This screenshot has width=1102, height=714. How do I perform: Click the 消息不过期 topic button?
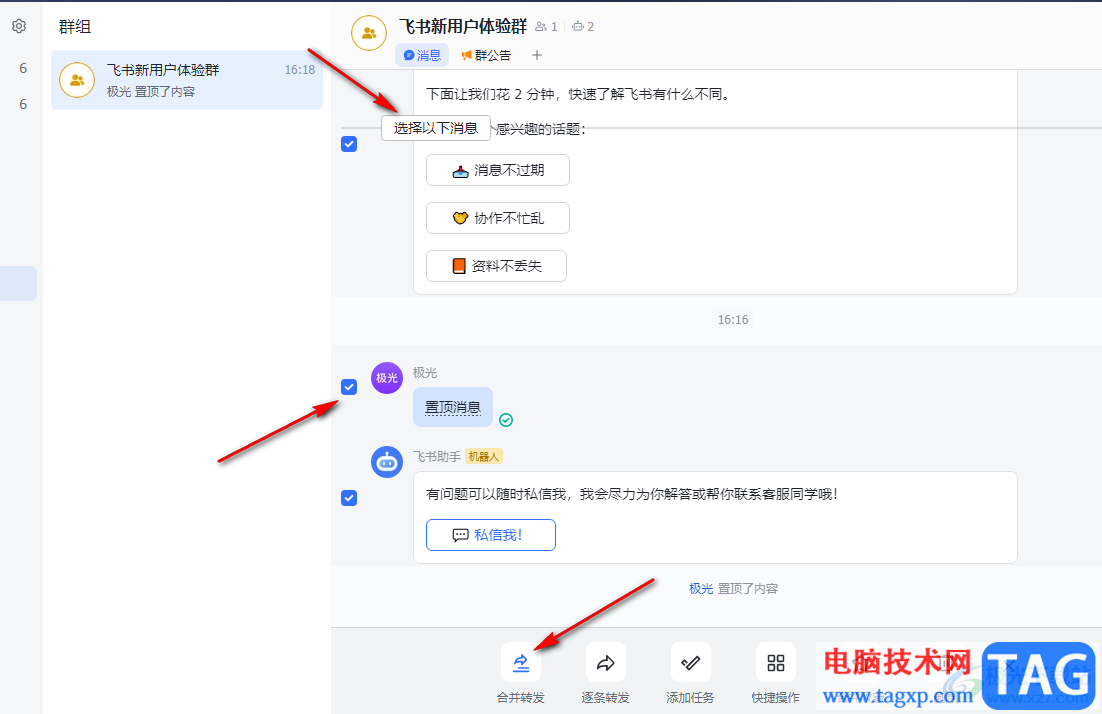coord(498,170)
